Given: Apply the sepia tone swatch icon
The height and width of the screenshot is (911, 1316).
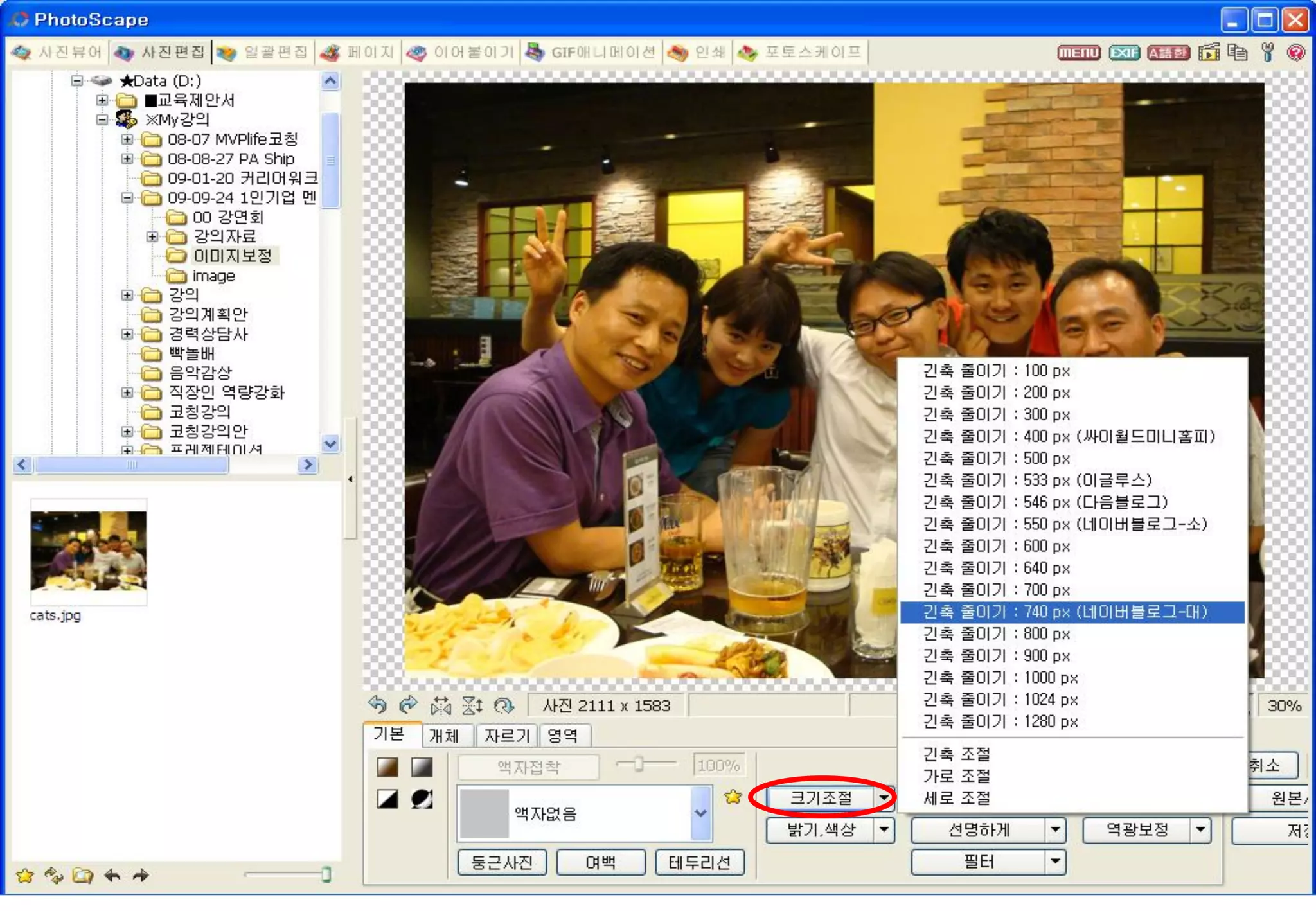Looking at the screenshot, I should (387, 766).
